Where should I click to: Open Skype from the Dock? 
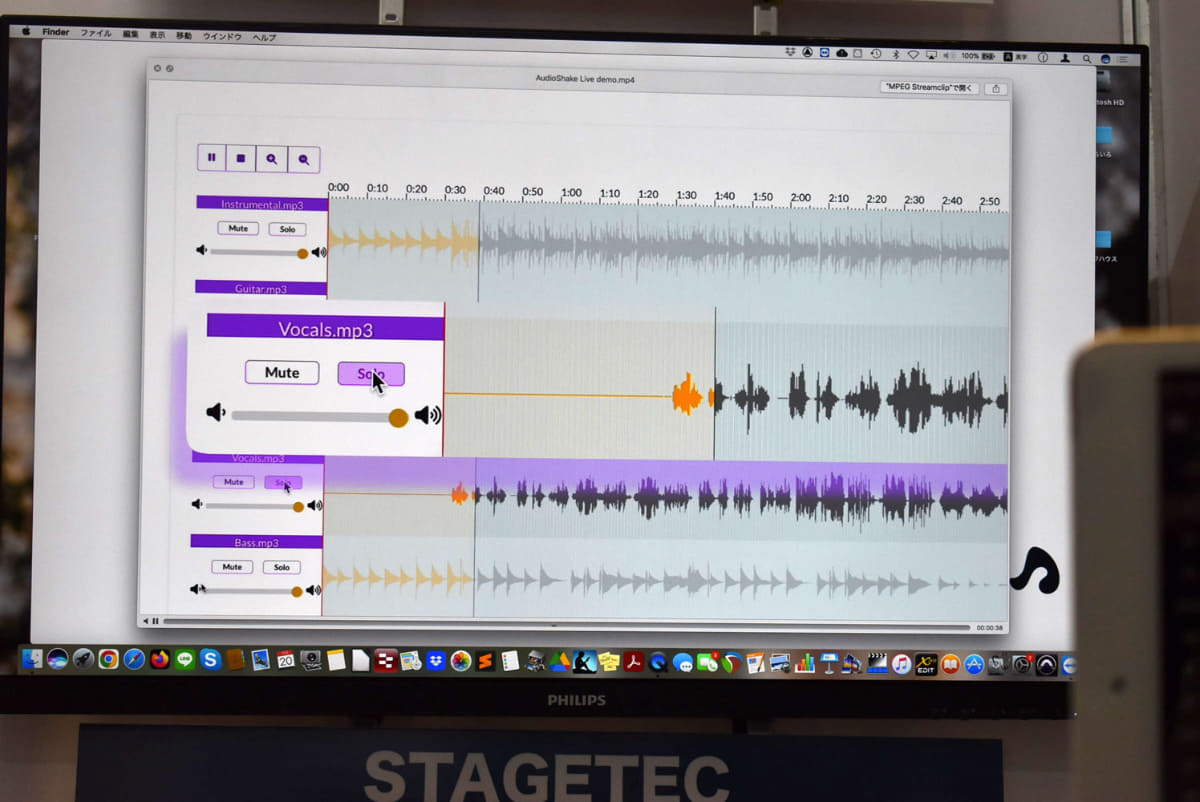coord(210,659)
